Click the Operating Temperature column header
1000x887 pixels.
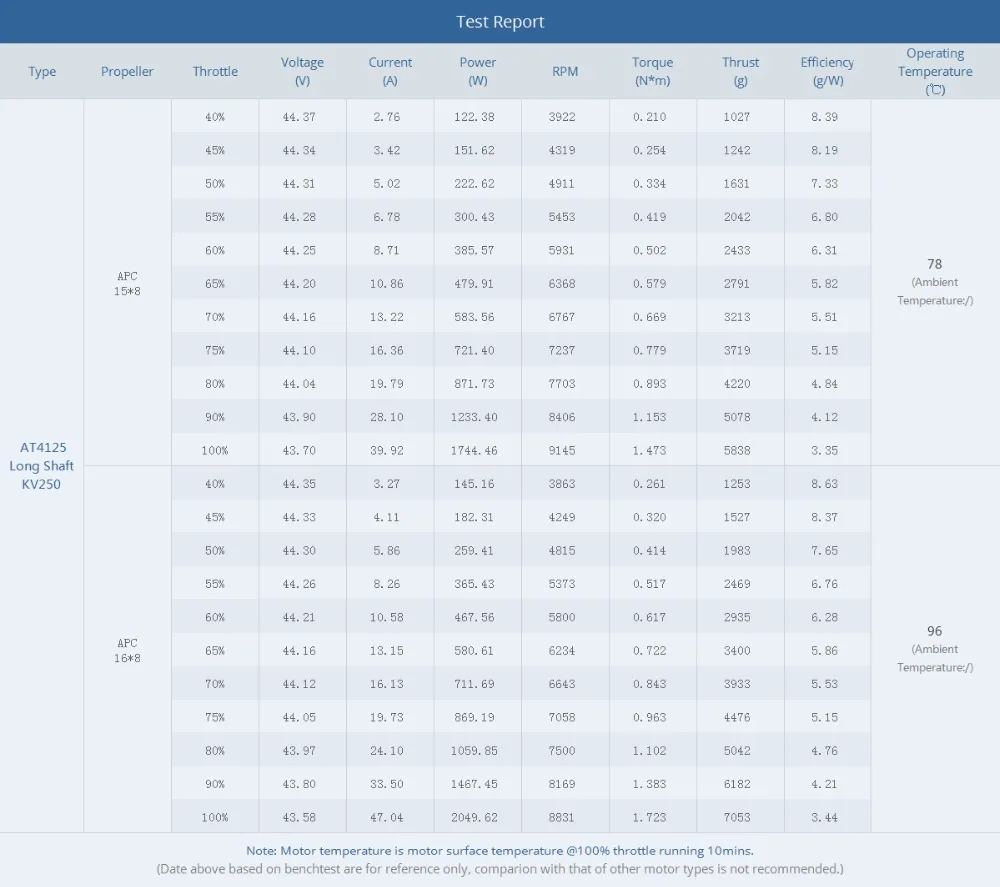[935, 71]
